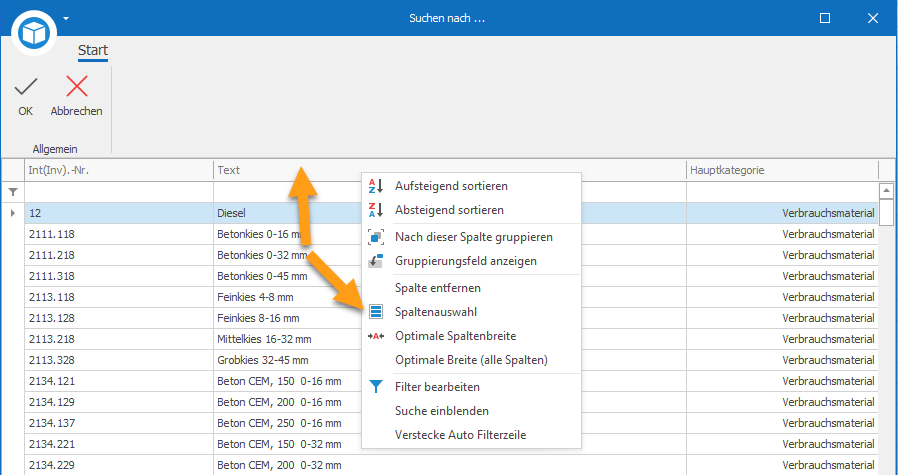Choose Spalte entfernen in the menu
Image resolution: width=898 pixels, height=475 pixels.
(471, 288)
